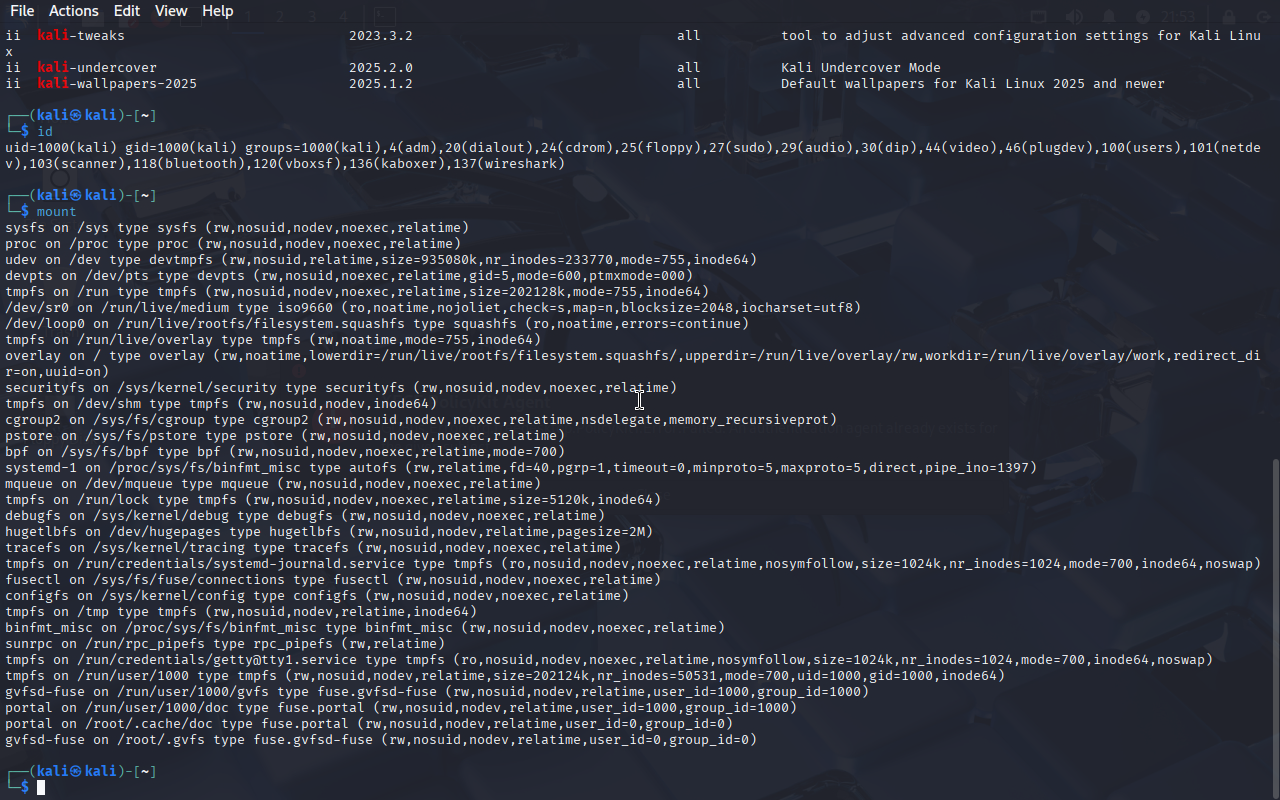1280x800 pixels.
Task: Click the 'tracefs on /sys/kernel/tracing' line
Action: pyautogui.click(x=313, y=548)
